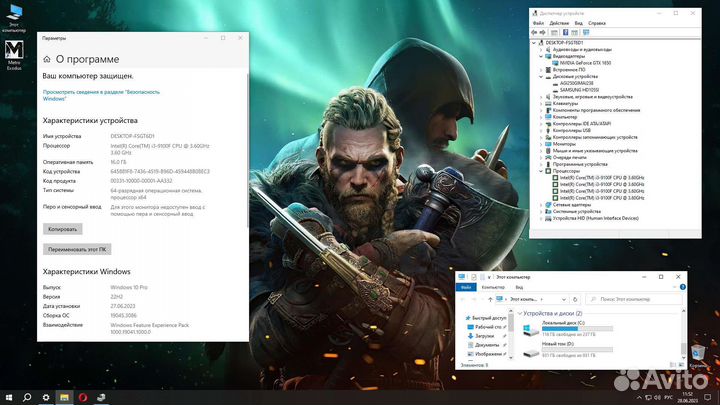Expand 'Сетевые адаптеры' node

tap(541, 205)
